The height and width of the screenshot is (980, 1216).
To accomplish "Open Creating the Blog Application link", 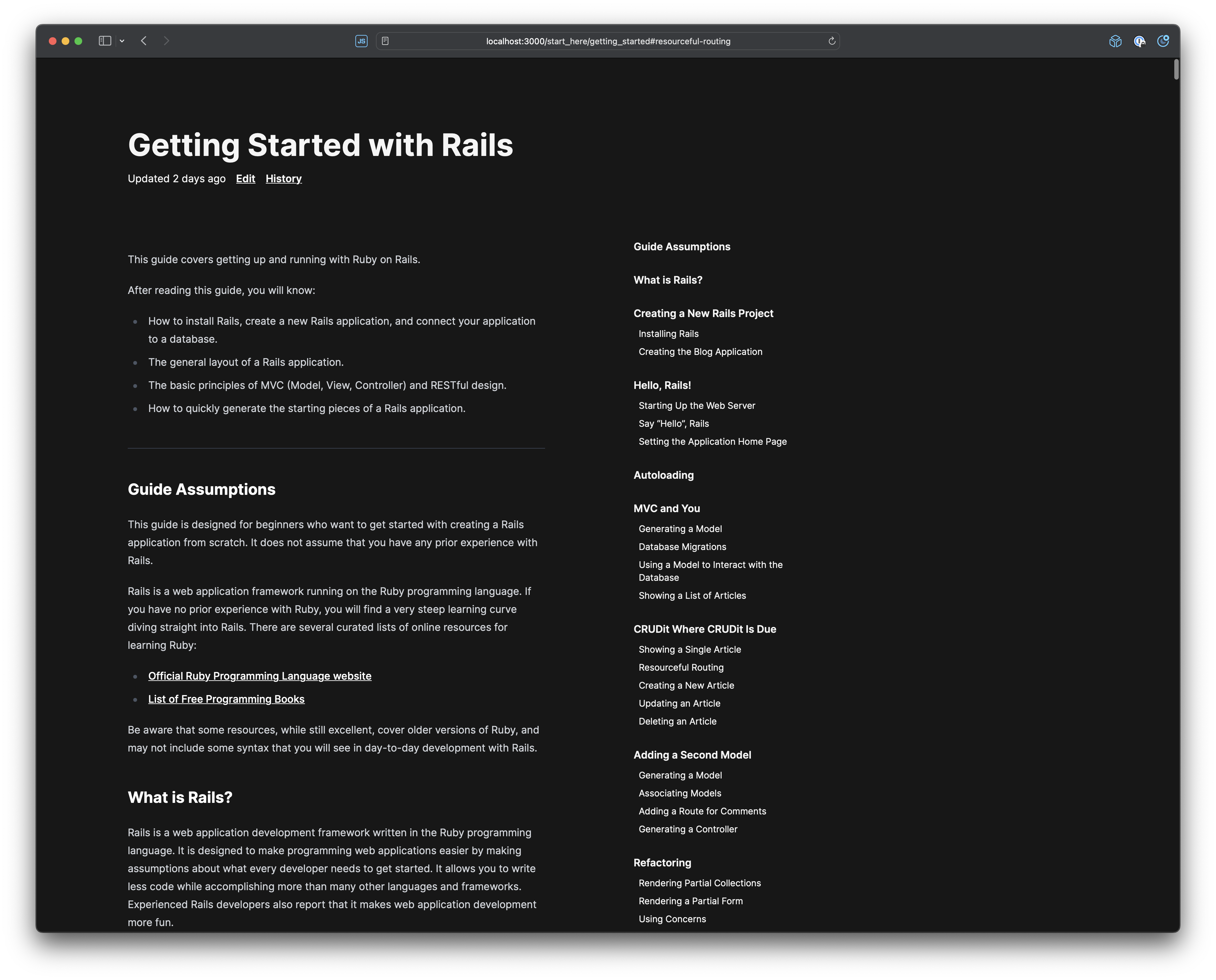I will 700,352.
